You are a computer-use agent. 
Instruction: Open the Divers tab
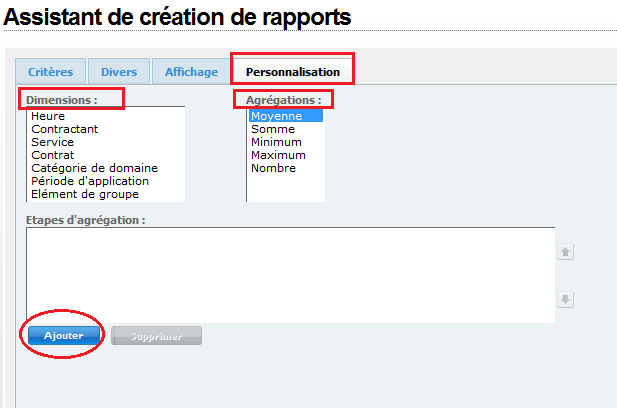119,72
